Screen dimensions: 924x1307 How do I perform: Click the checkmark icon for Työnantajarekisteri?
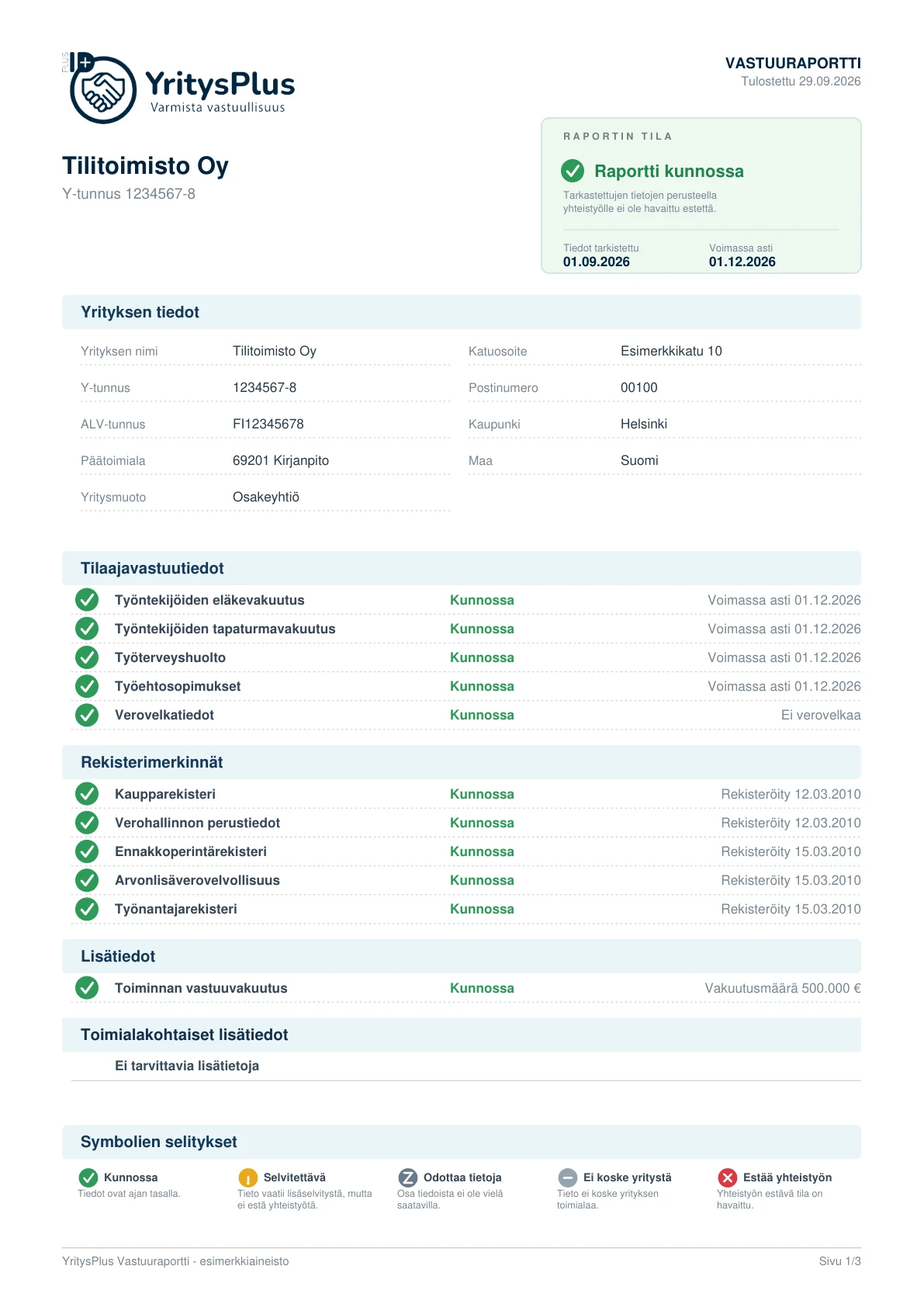tap(87, 909)
